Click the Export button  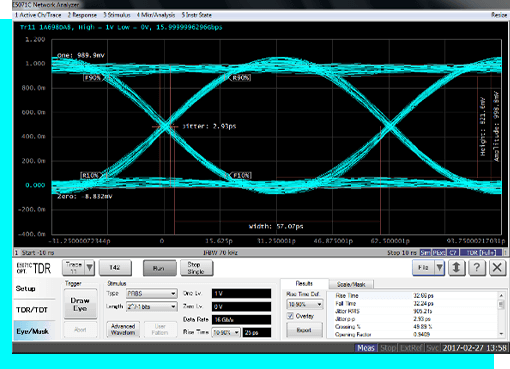pyautogui.click(x=304, y=330)
